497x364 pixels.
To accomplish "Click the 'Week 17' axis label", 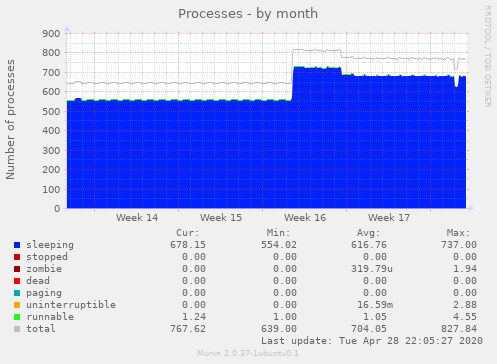I will (389, 218).
